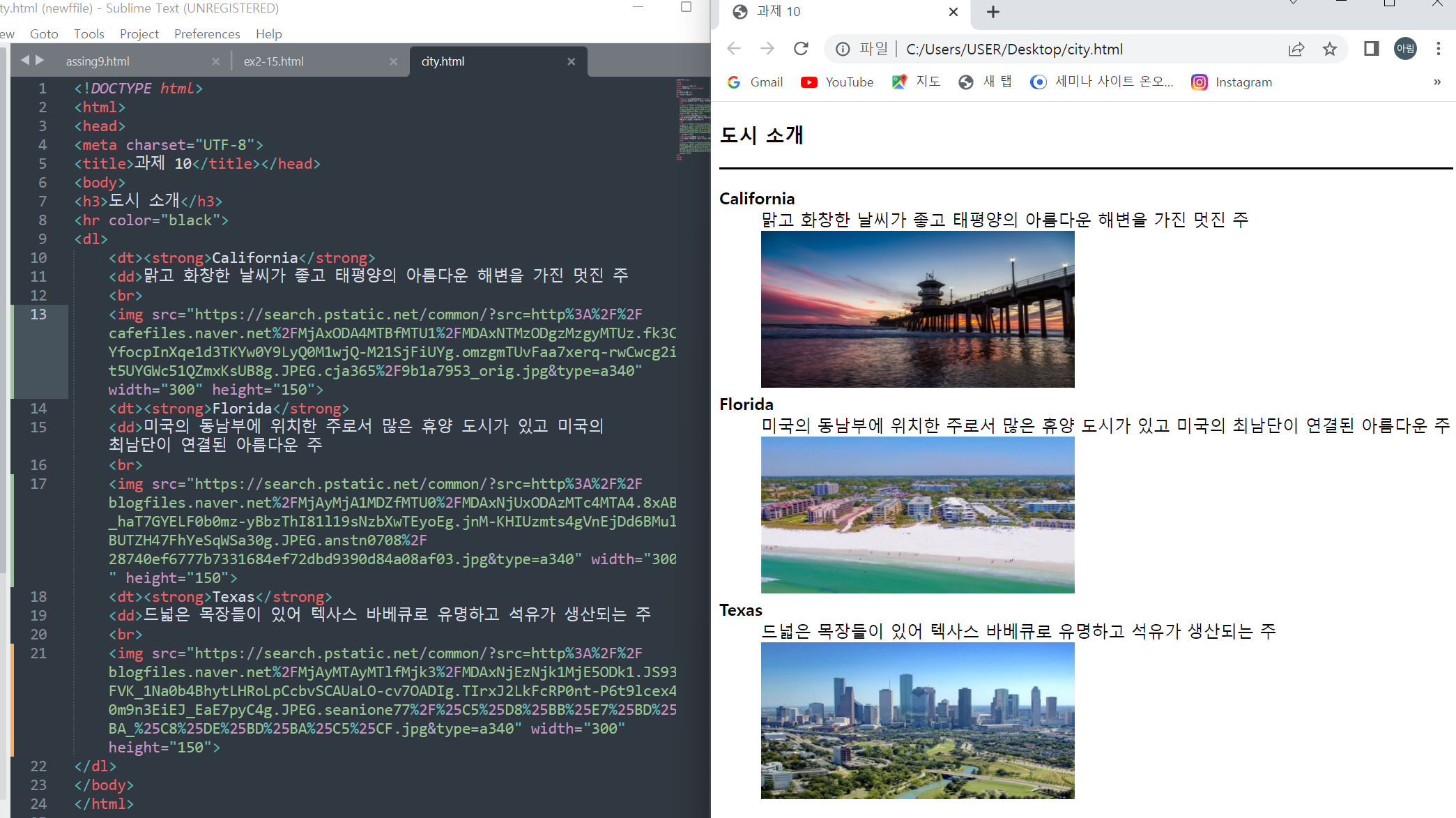Open a new browser tab
The height and width of the screenshot is (818, 1456).
[x=993, y=12]
